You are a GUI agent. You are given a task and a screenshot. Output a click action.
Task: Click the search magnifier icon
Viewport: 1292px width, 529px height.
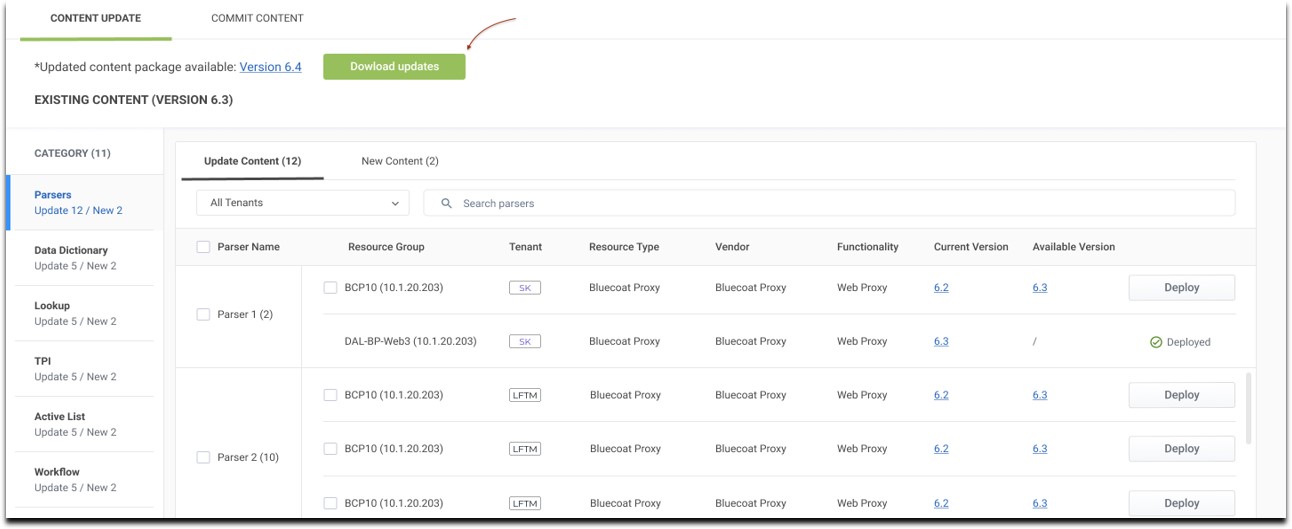point(446,203)
